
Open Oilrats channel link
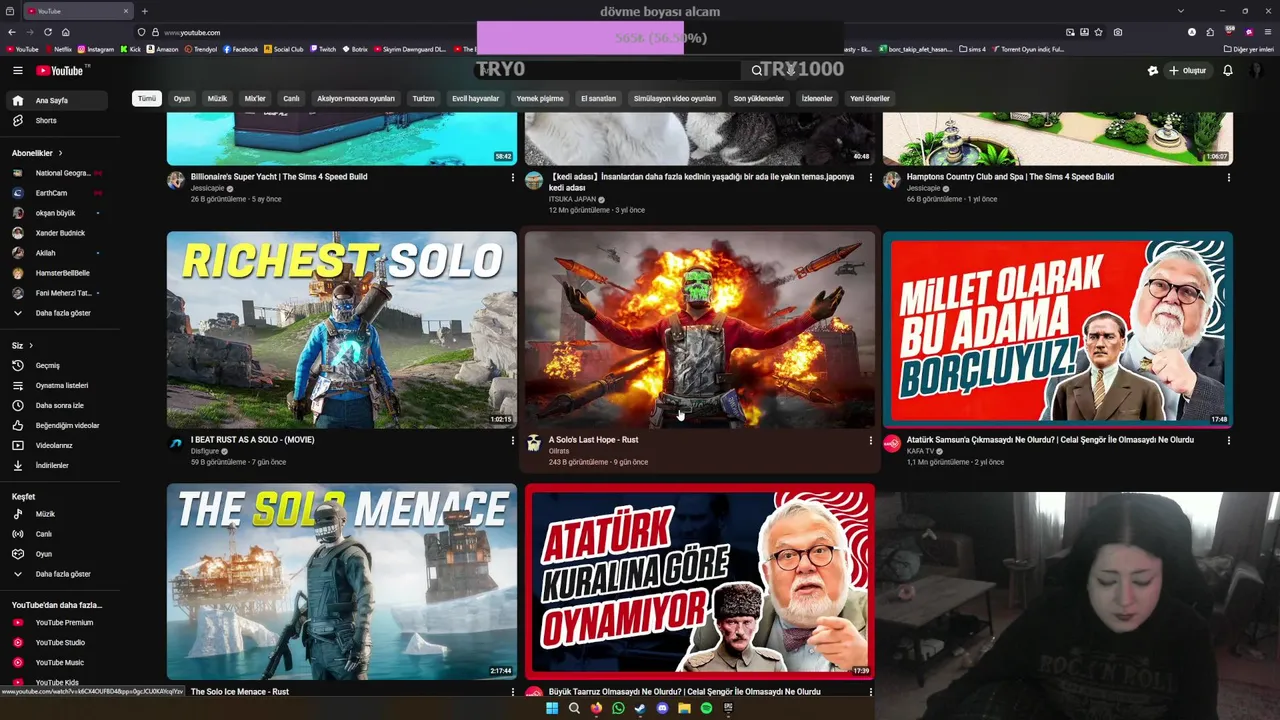[559, 451]
